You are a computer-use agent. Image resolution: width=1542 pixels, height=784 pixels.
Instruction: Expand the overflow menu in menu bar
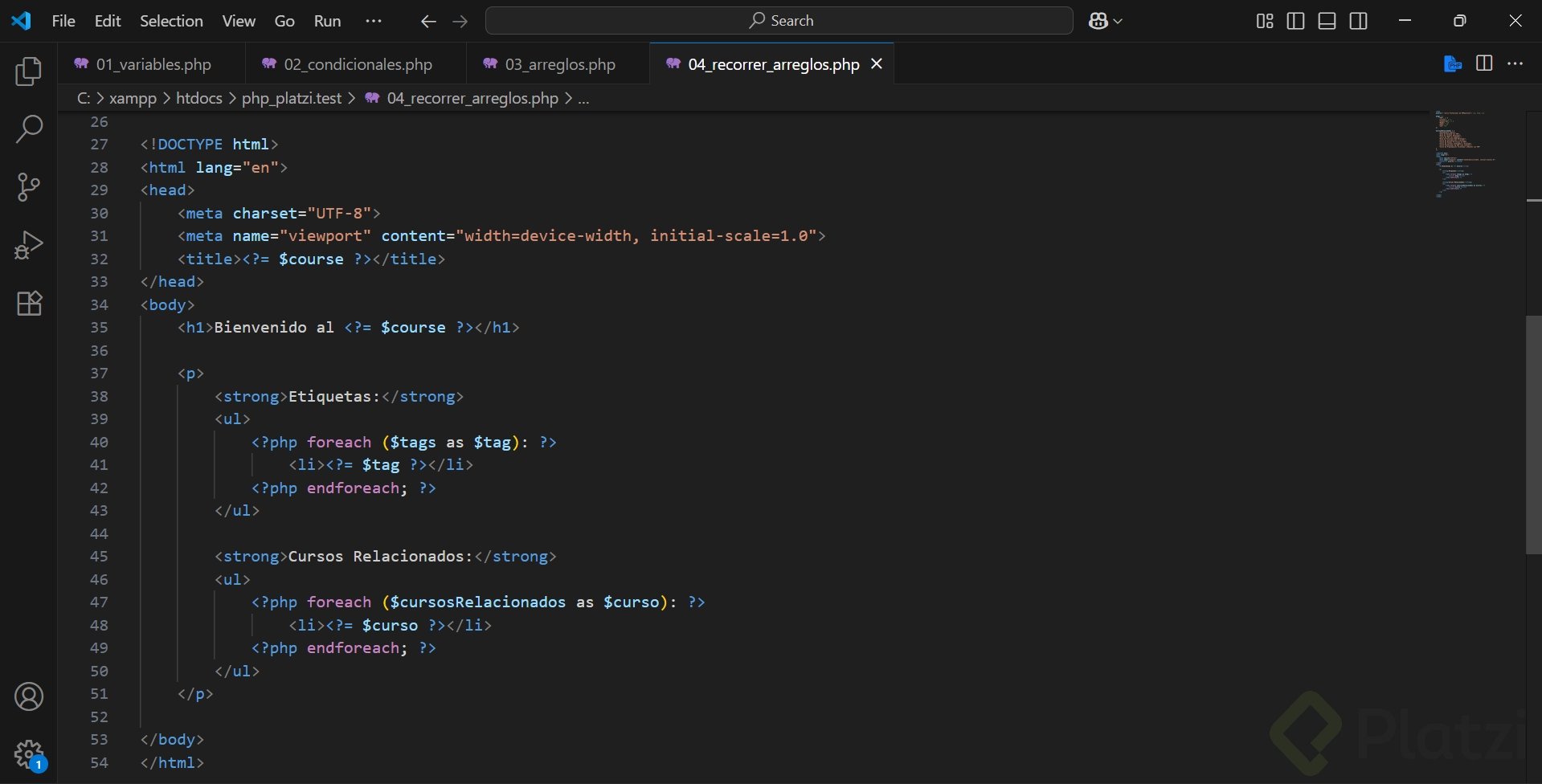click(x=374, y=21)
